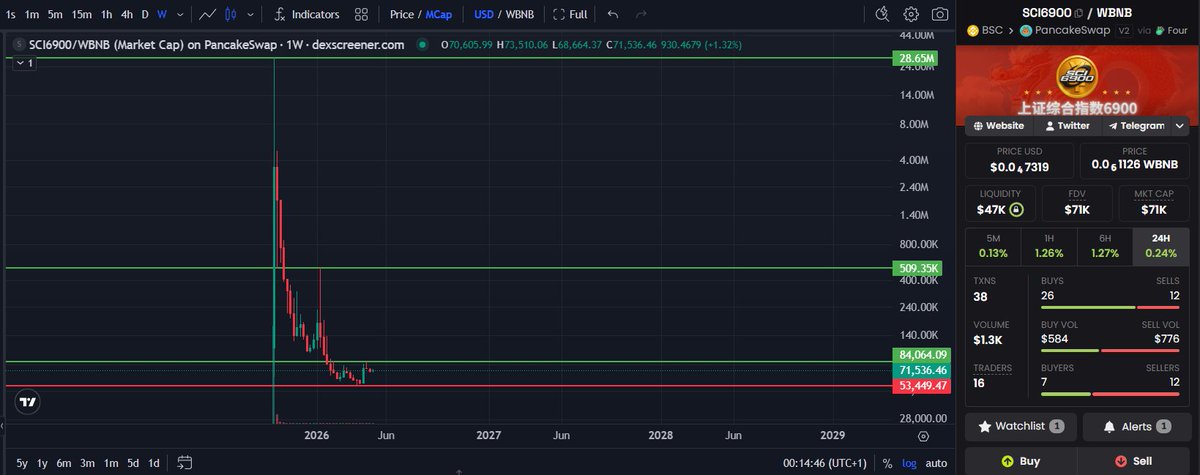Open Alerts for this pair
The image size is (1200, 475).
click(x=1135, y=426)
